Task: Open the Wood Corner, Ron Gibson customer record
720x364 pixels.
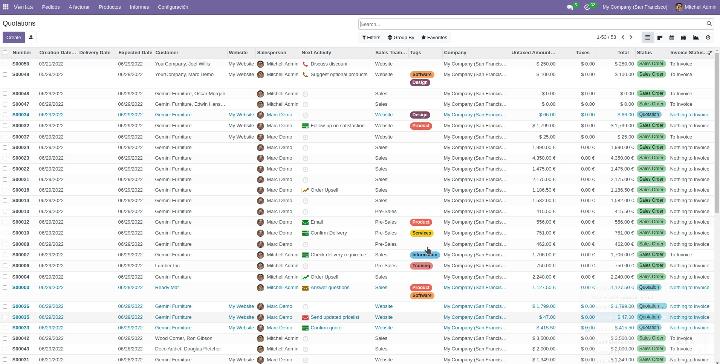Action: coord(184,338)
